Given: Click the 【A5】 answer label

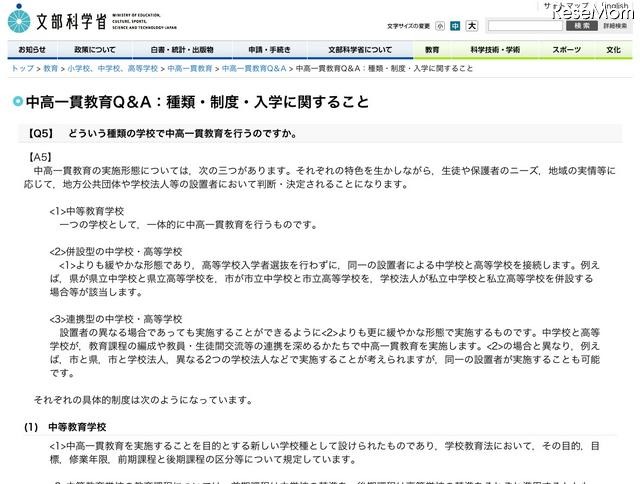Looking at the screenshot, I should tap(40, 157).
